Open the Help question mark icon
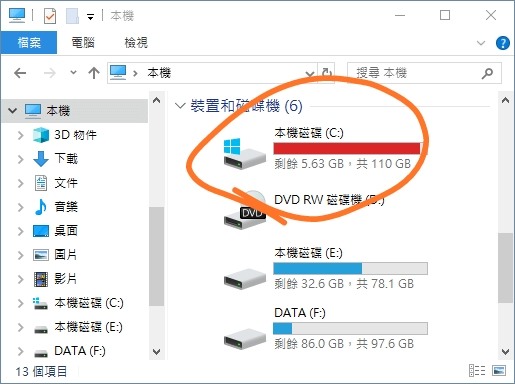 (502, 43)
